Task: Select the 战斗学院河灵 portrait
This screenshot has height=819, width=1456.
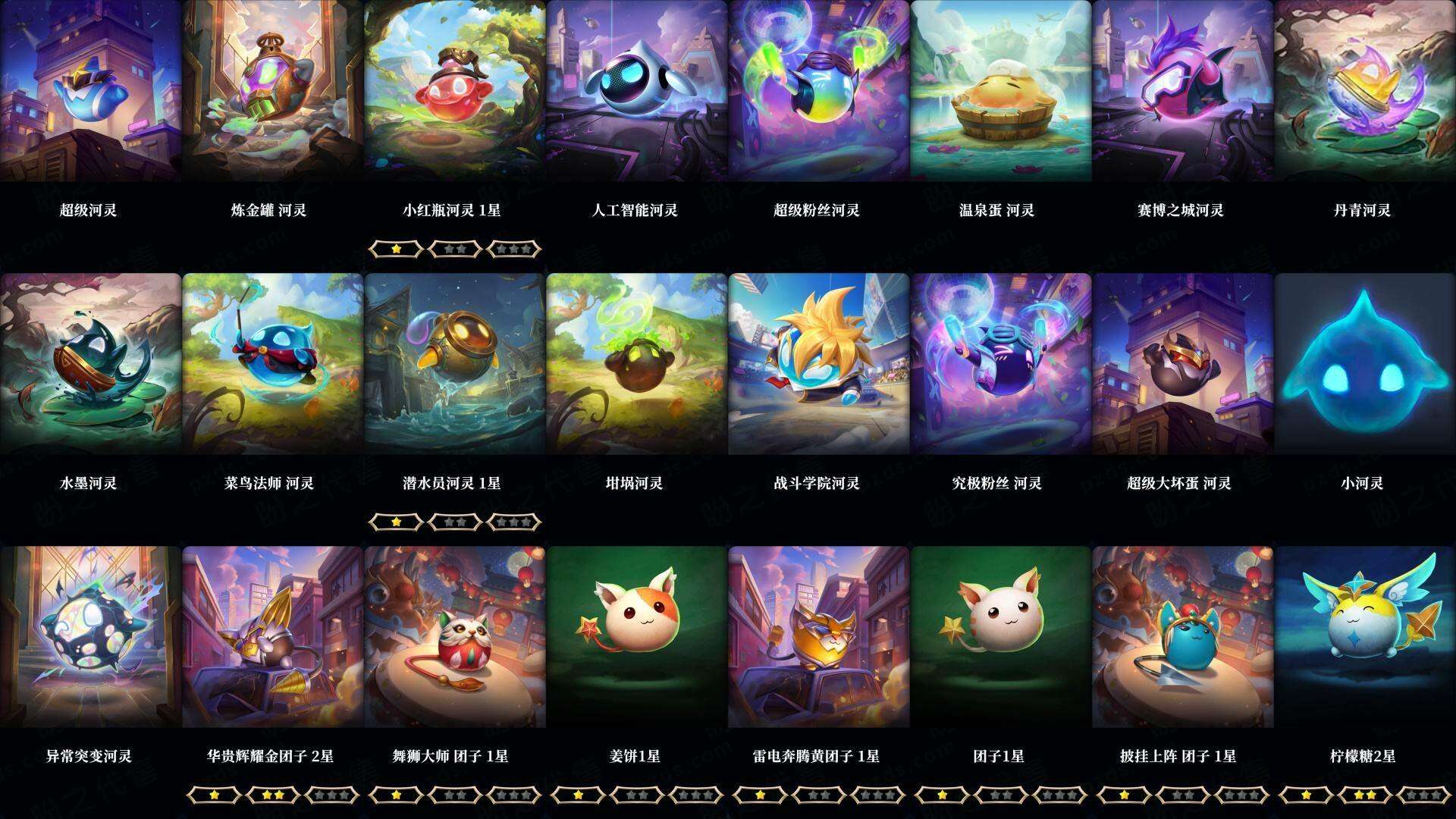Action: point(818,364)
